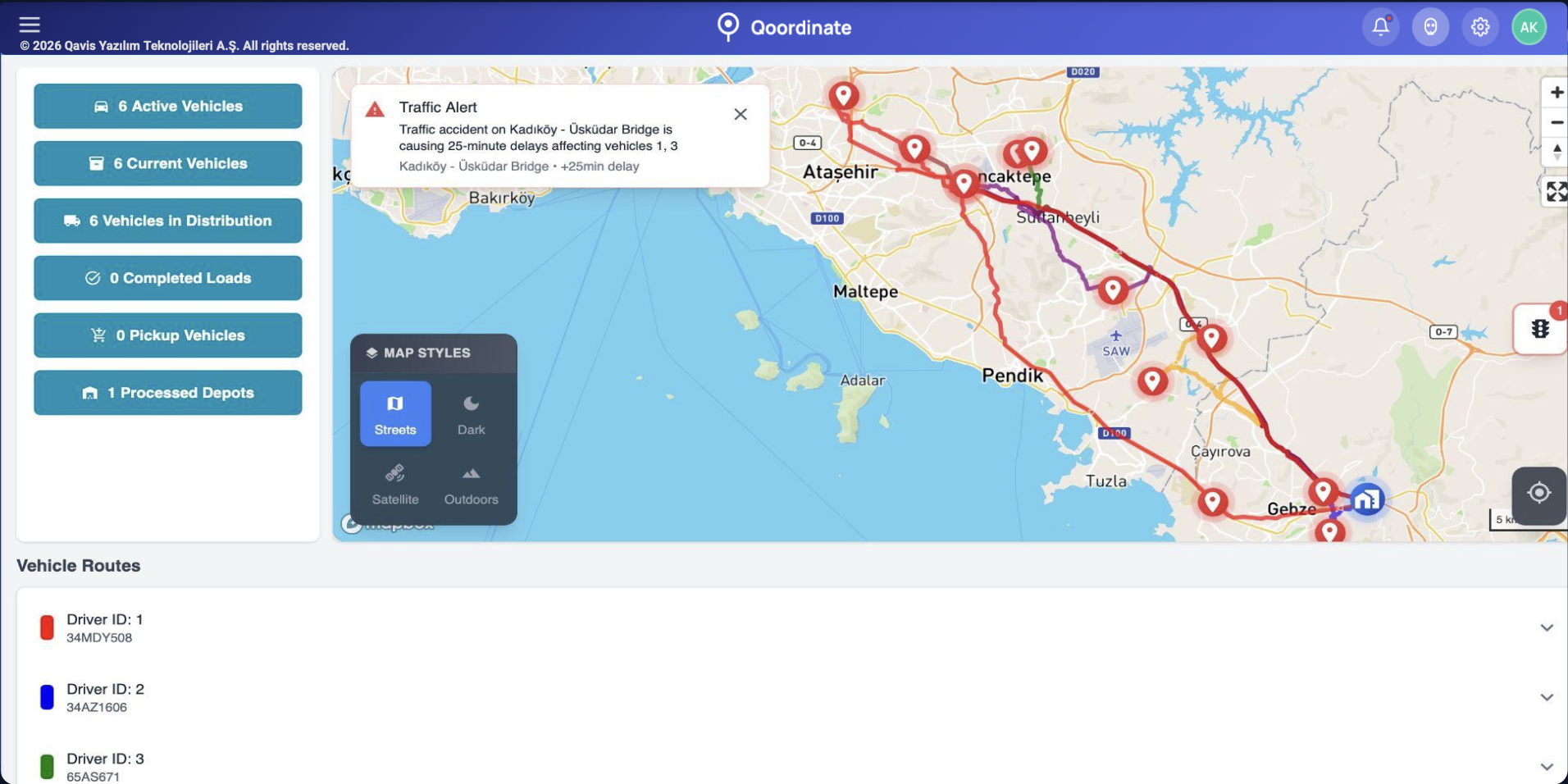Select the Streets map style
This screenshot has height=784, width=1568.
point(395,414)
